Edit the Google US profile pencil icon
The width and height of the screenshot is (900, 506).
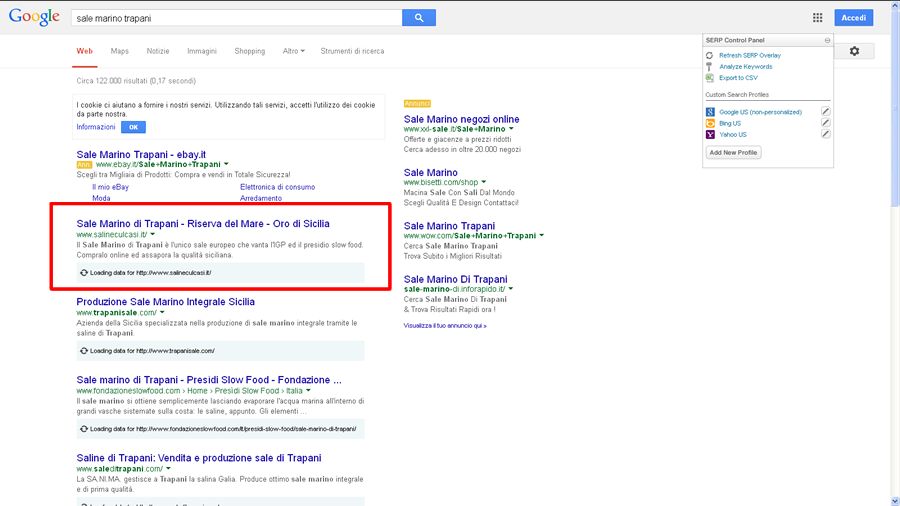(825, 111)
